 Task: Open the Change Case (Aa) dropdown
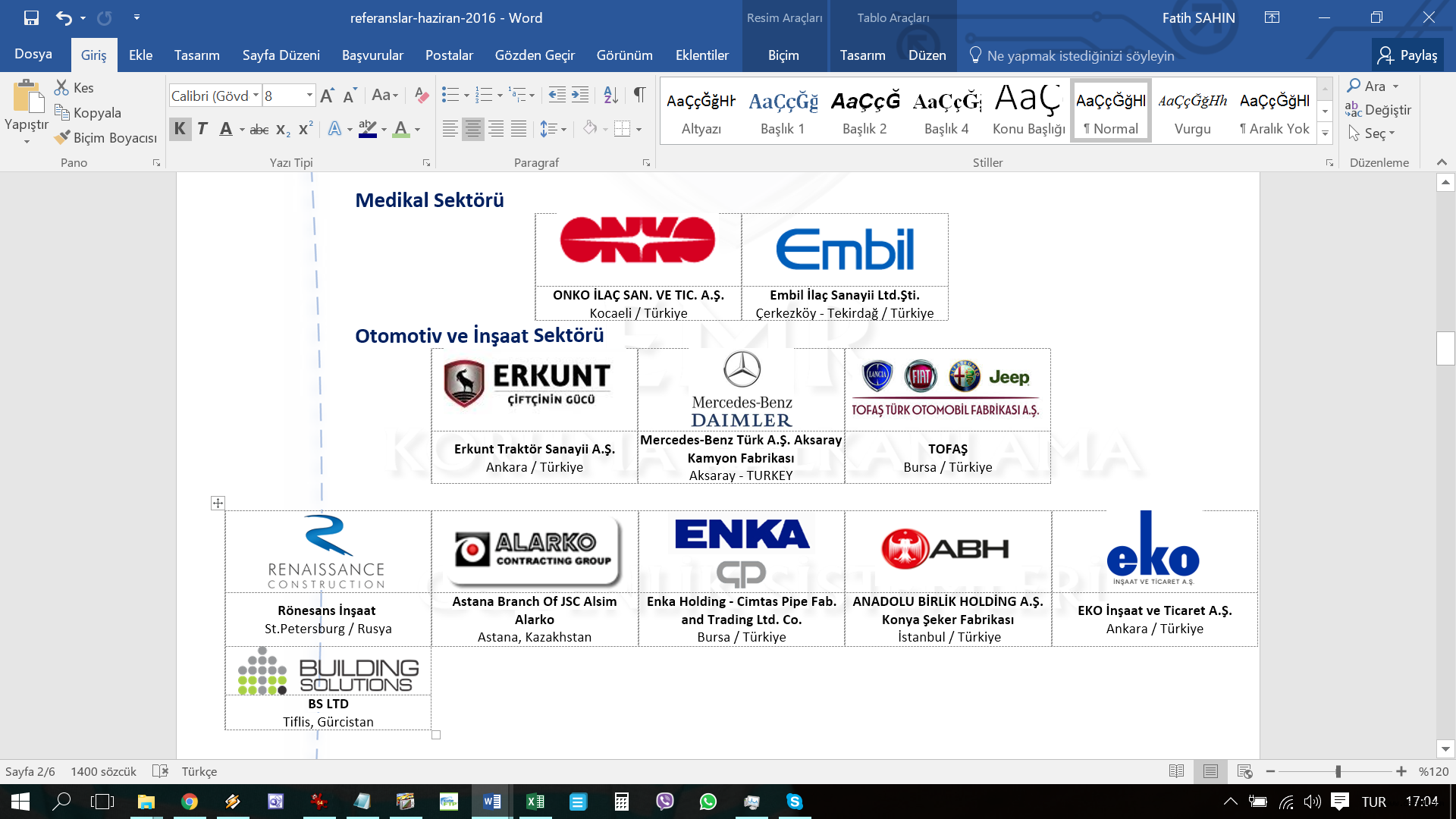[384, 96]
